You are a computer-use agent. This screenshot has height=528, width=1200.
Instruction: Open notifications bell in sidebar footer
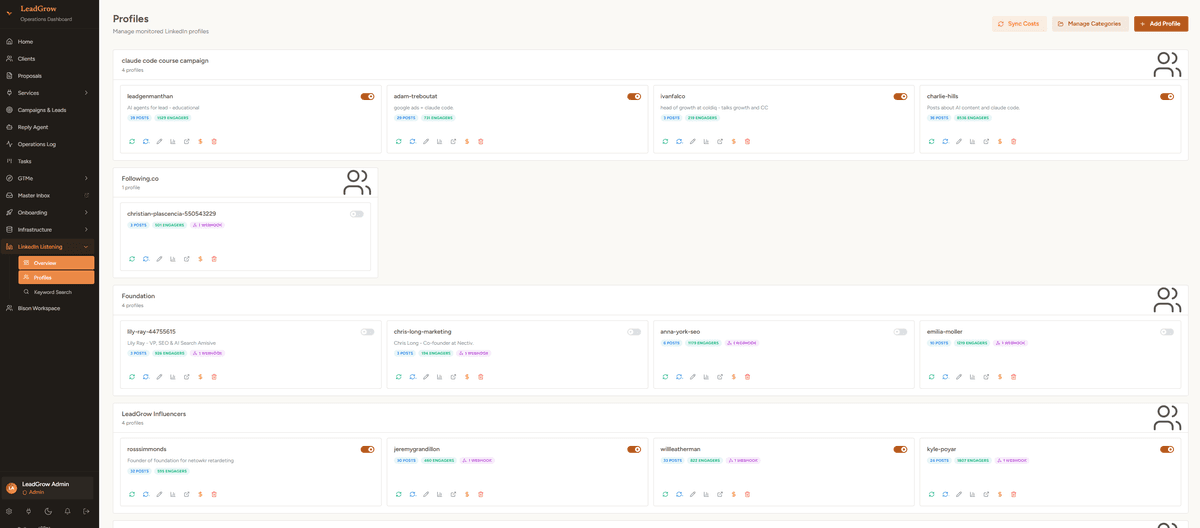pyautogui.click(x=67, y=511)
